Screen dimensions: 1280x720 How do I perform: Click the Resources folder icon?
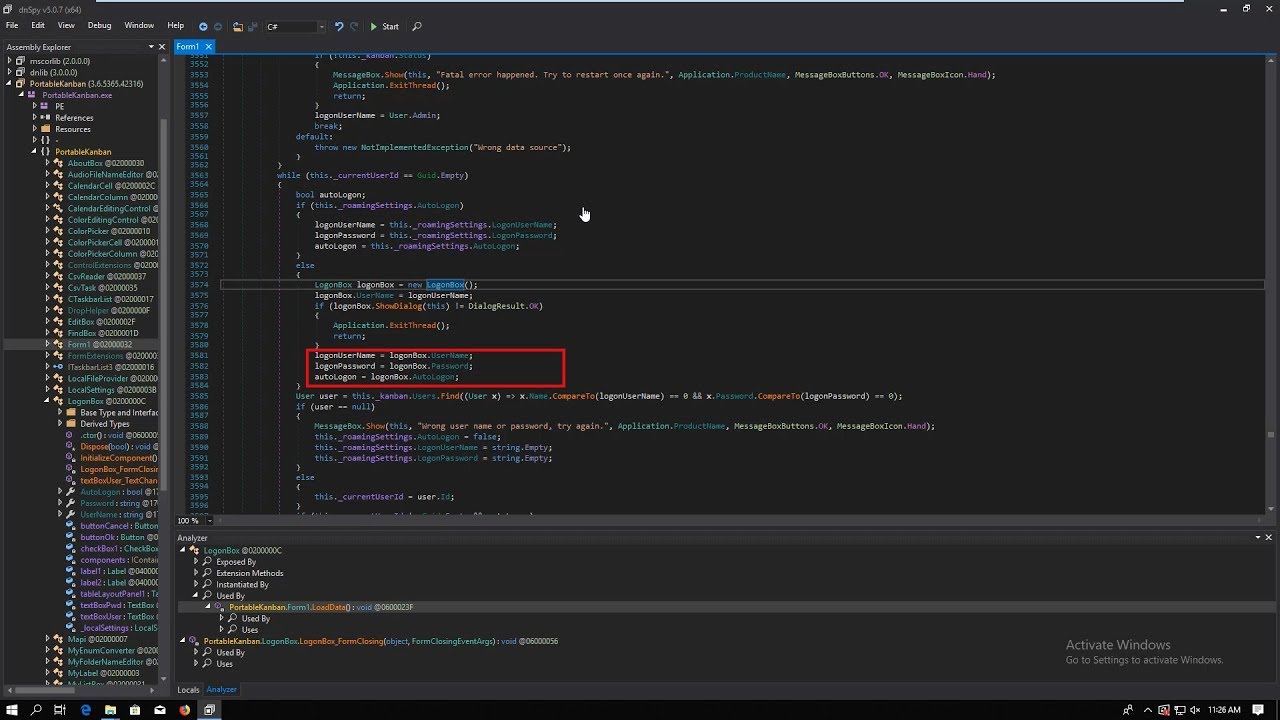(47, 129)
